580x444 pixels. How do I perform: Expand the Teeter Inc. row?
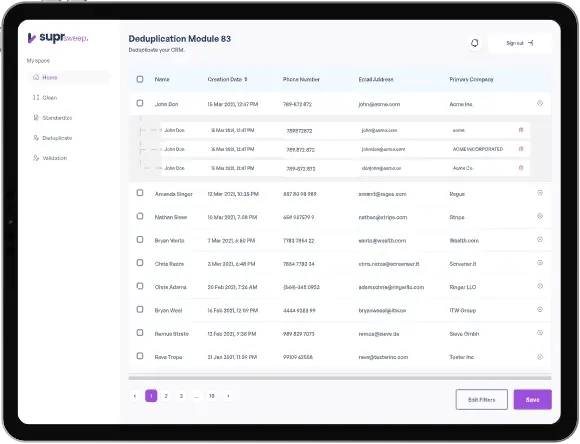(540, 357)
